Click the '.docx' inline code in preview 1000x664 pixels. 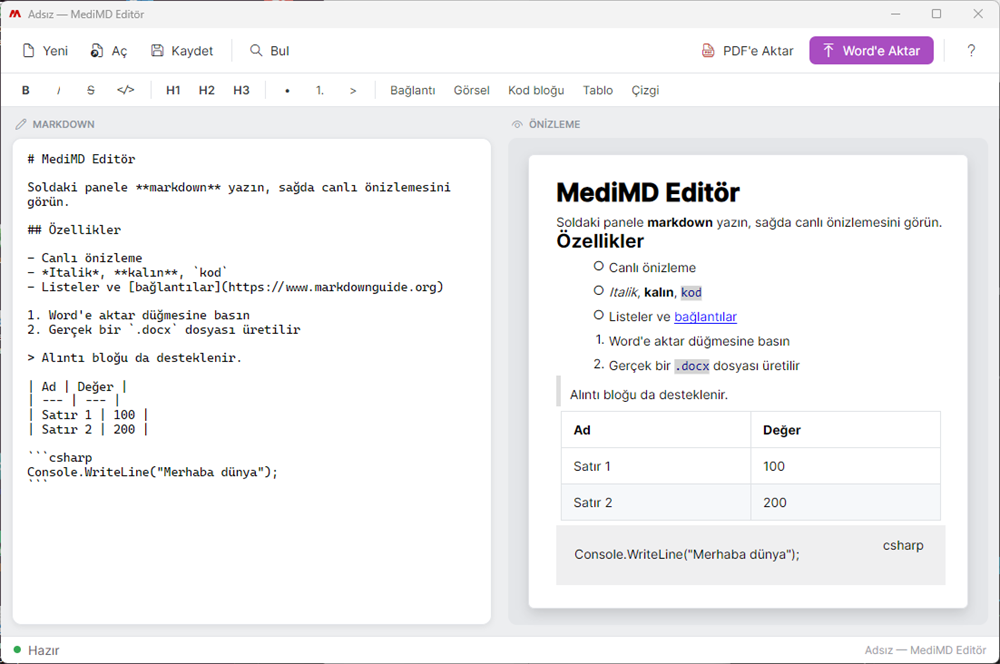coord(692,366)
